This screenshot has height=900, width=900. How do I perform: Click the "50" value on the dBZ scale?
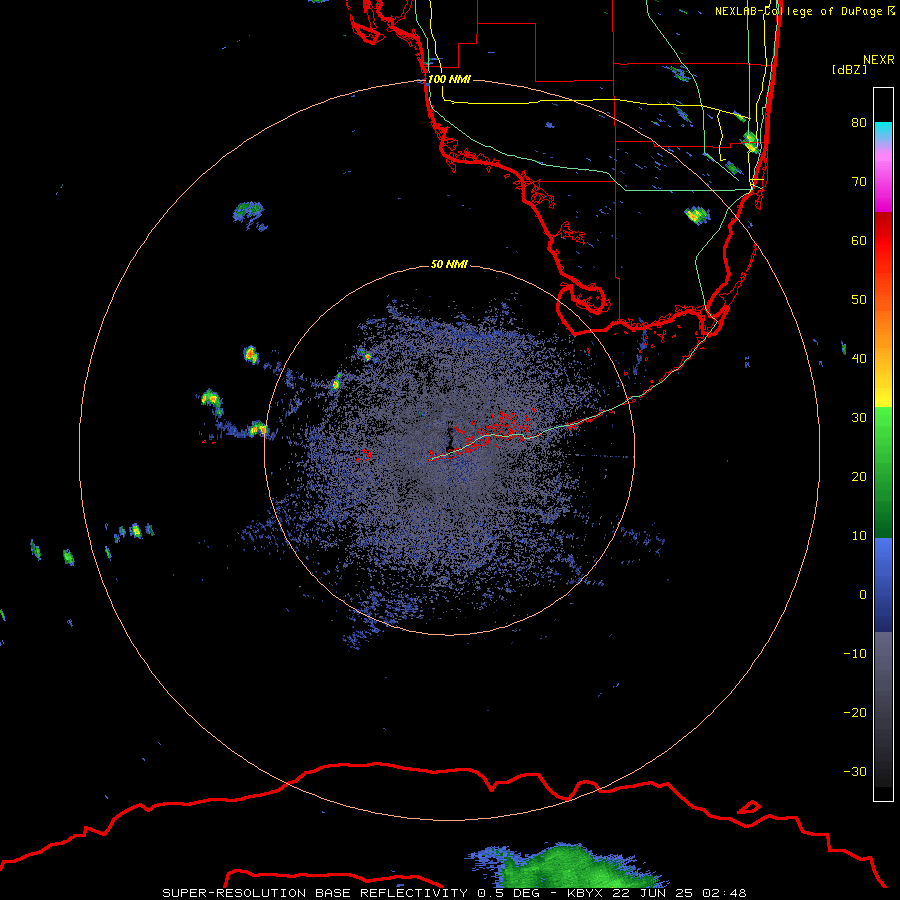pos(859,300)
